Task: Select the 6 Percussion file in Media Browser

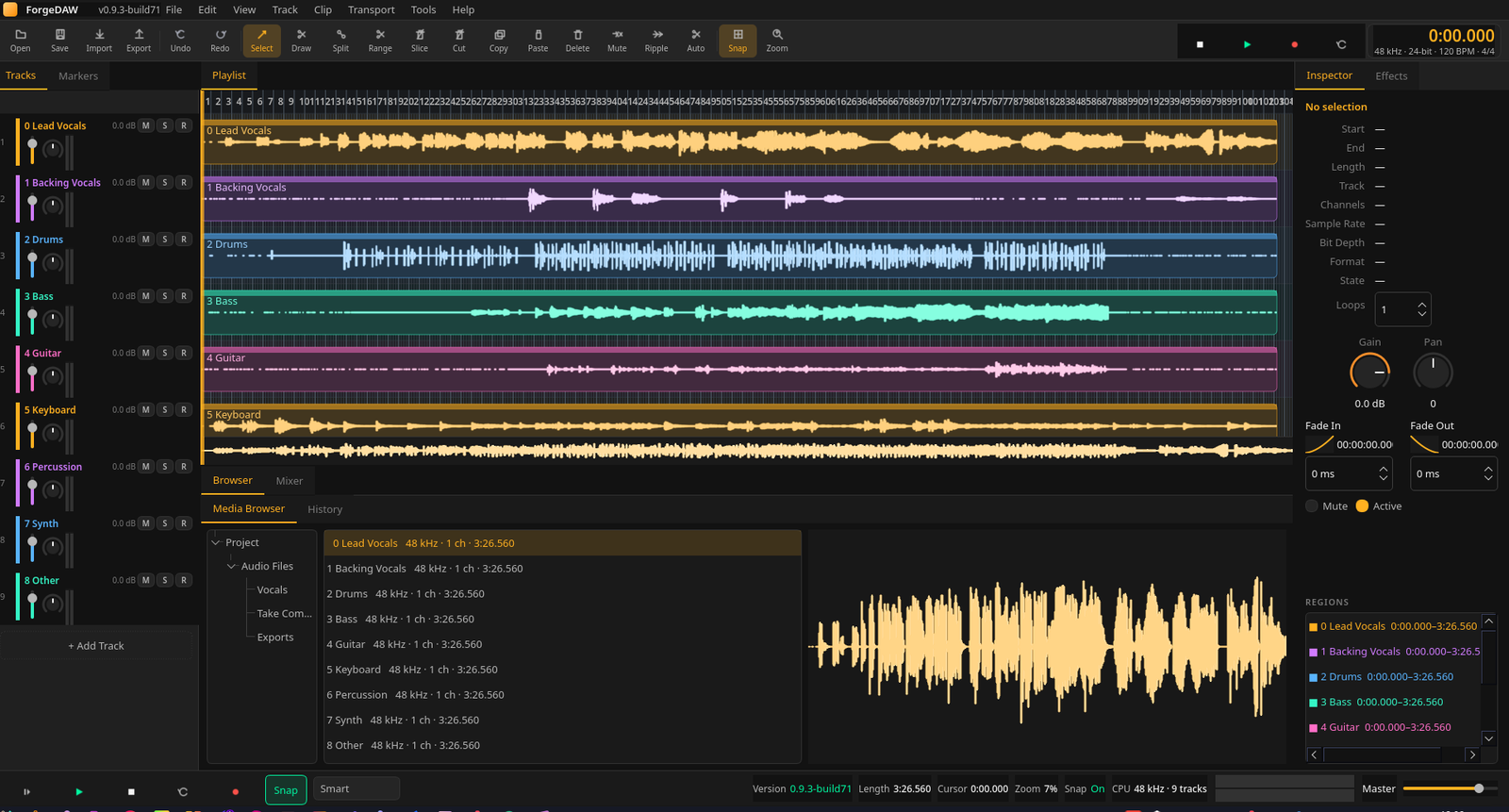Action: pos(562,695)
